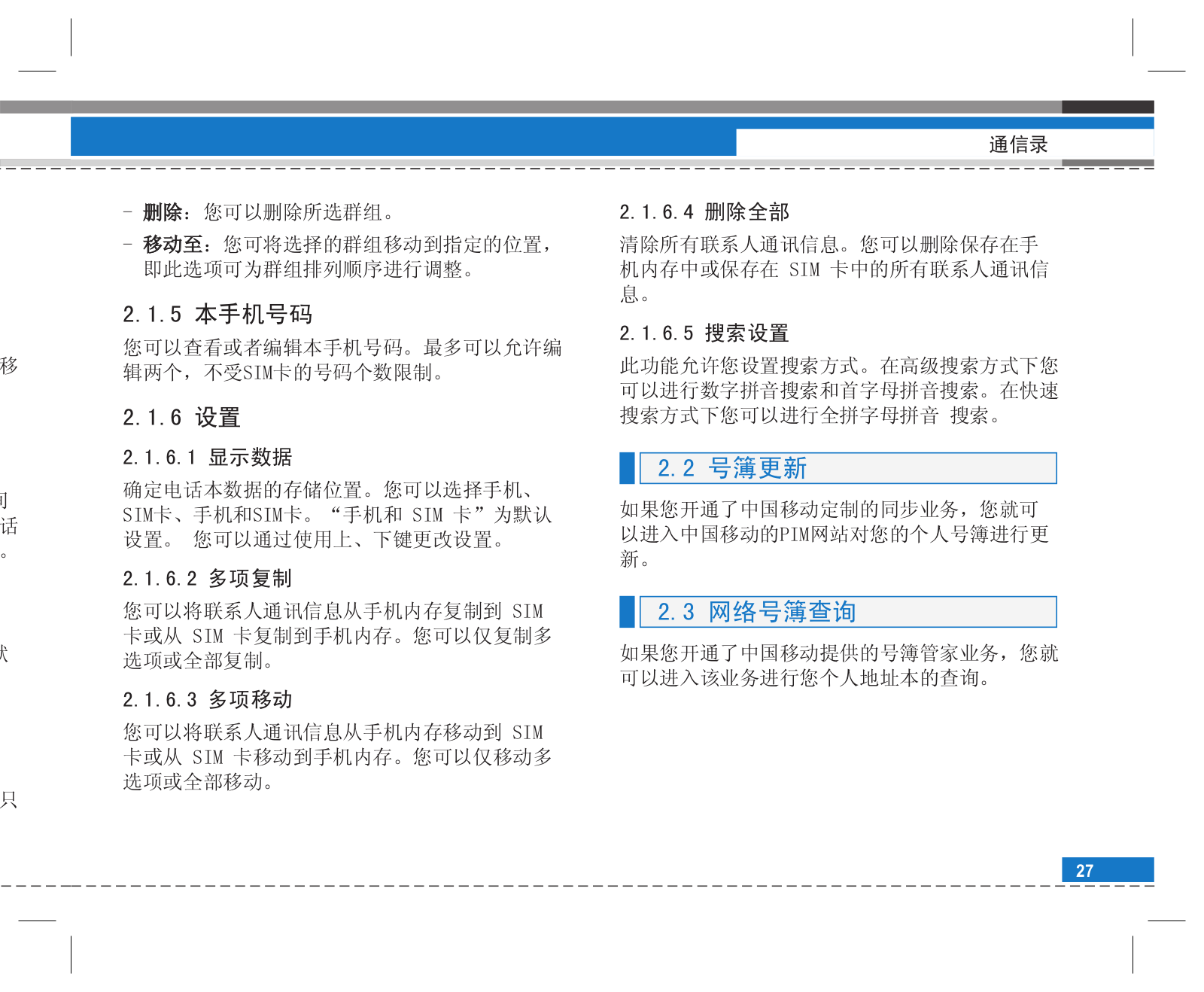Viewport: 1204px width, 992px height.
Task: Click section banner 2.2 号簿更新
Action: pos(838,468)
